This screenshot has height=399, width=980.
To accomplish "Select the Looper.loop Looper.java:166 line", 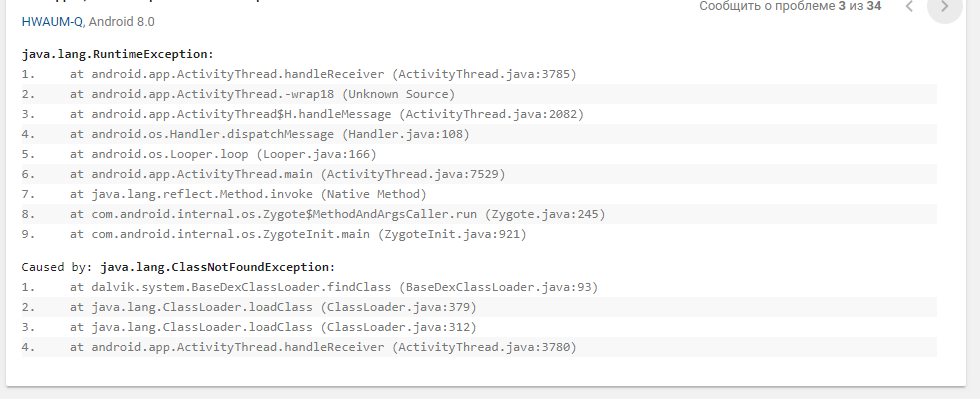I will [x=479, y=154].
